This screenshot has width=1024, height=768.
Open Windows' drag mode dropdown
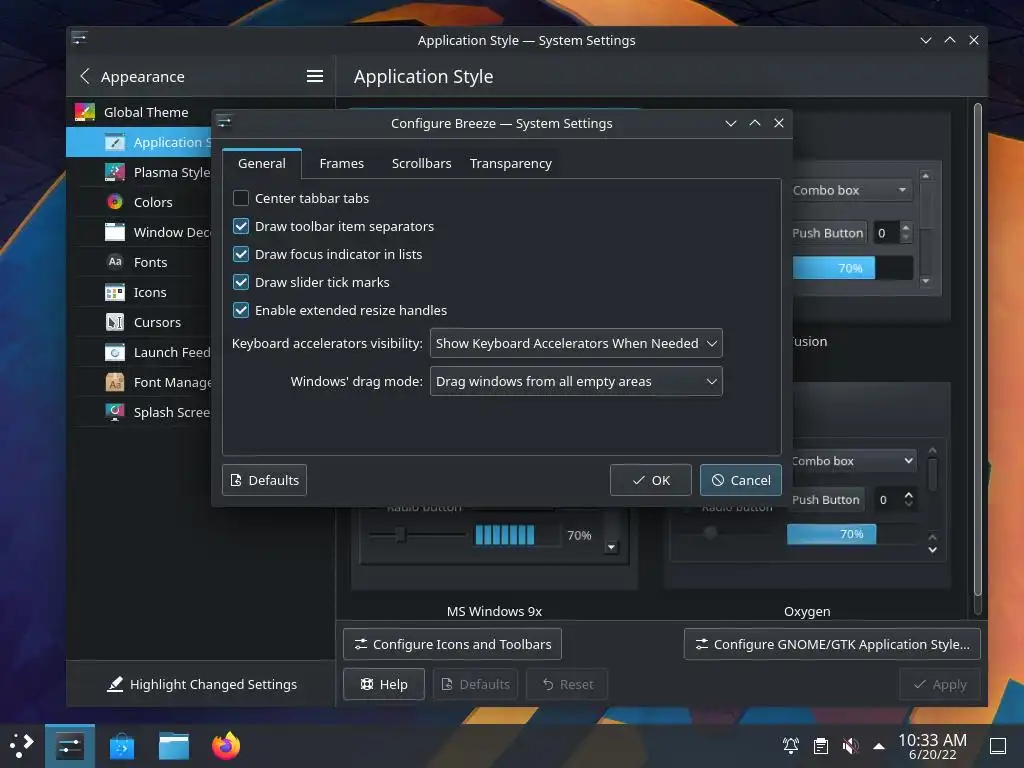576,381
